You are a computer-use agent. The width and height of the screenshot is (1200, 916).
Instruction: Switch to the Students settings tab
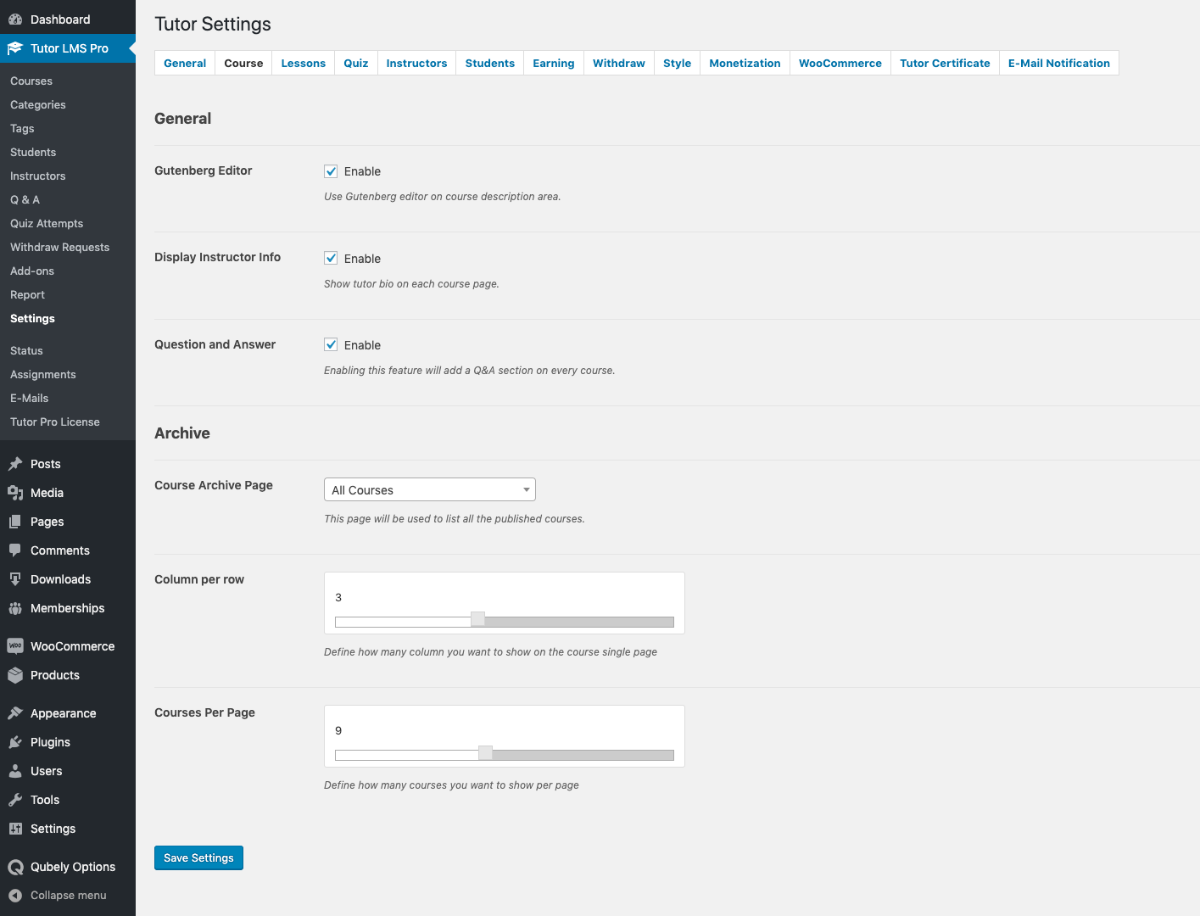pos(490,63)
